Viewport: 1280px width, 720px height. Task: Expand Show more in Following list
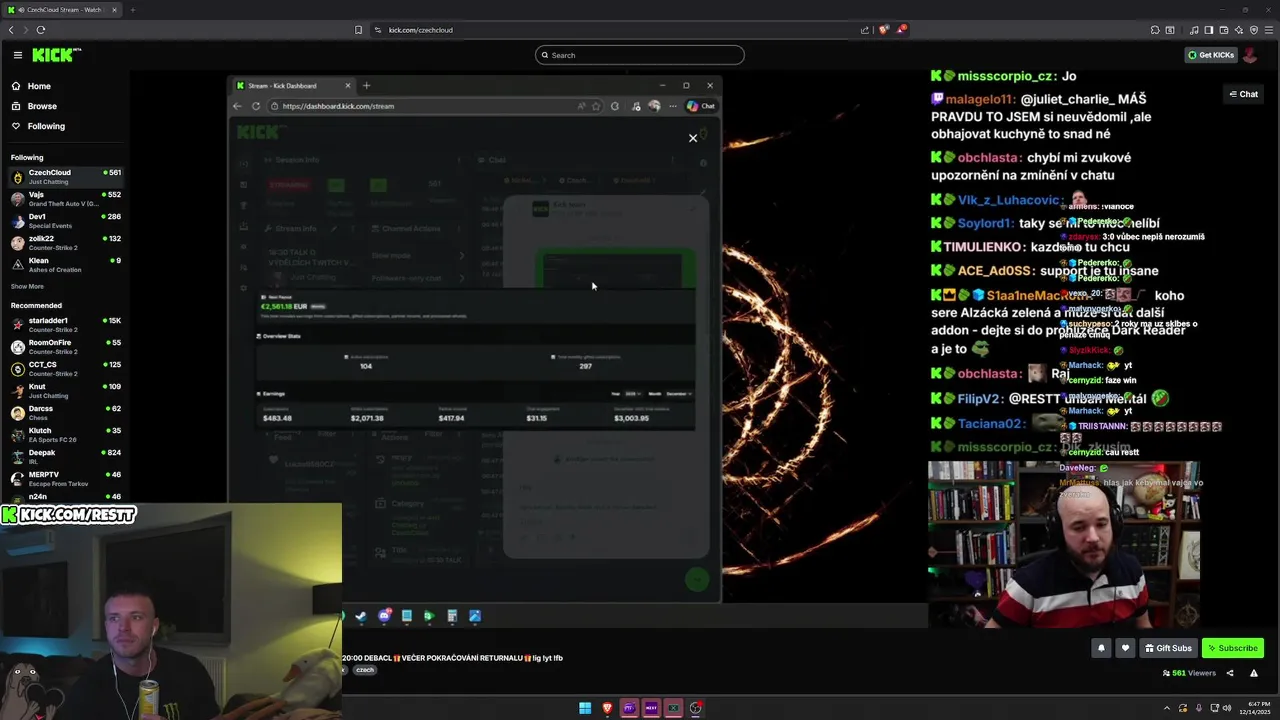tap(27, 286)
